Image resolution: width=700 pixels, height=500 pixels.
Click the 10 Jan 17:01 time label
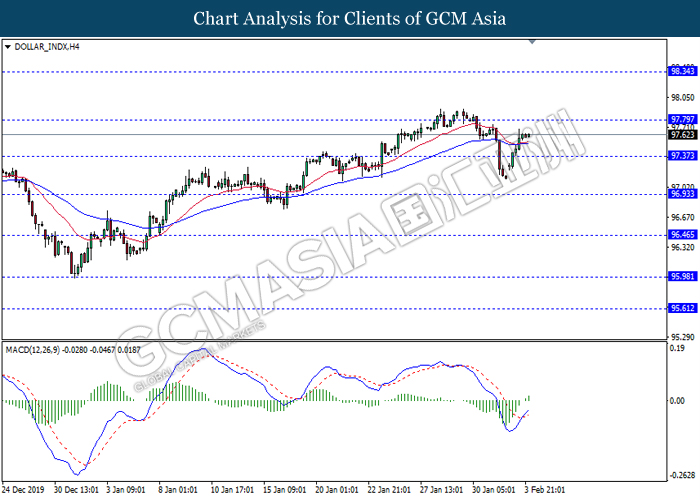click(232, 490)
